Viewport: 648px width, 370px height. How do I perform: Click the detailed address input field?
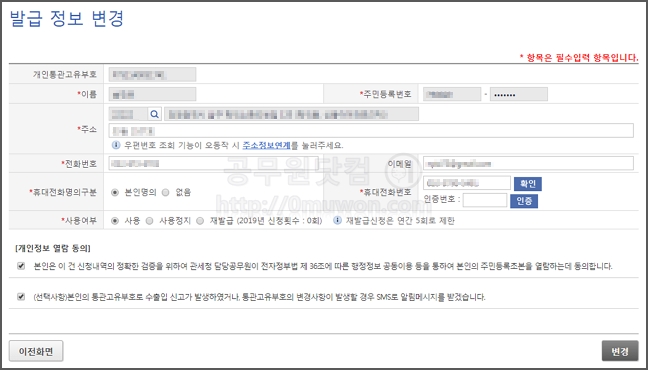(371, 131)
